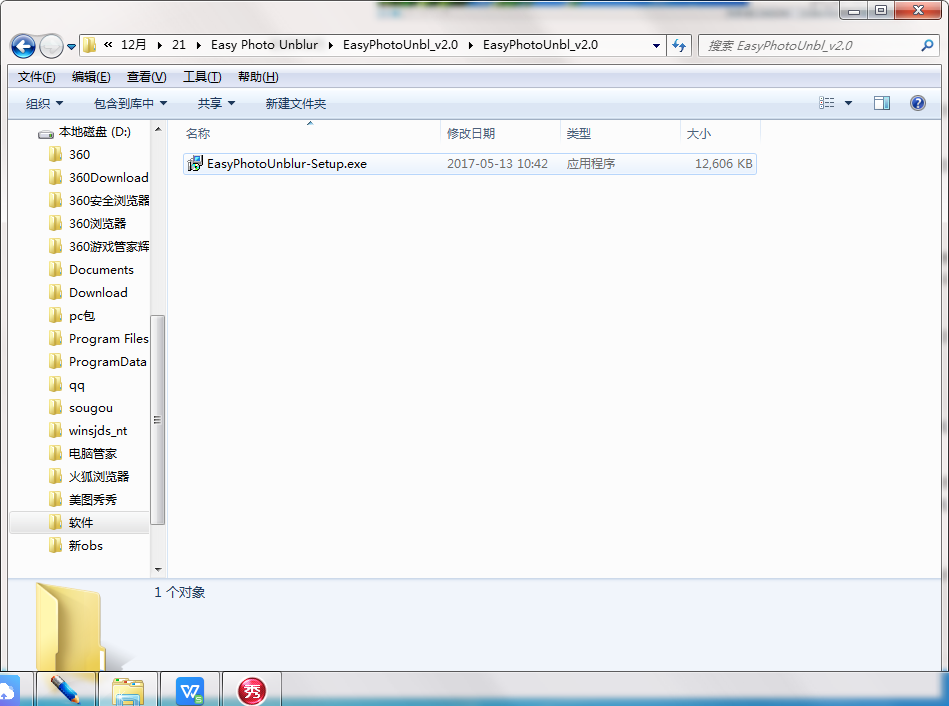This screenshot has height=706, width=949.
Task: Open the 包含到库中 dropdown
Action: (130, 104)
